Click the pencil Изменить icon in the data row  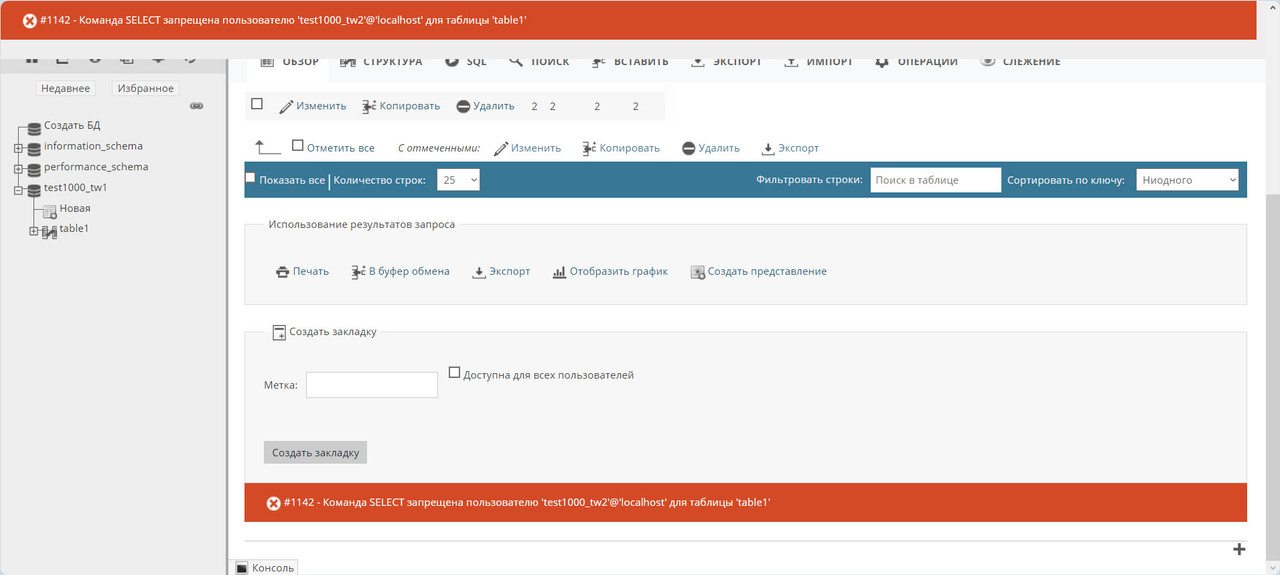(x=286, y=106)
